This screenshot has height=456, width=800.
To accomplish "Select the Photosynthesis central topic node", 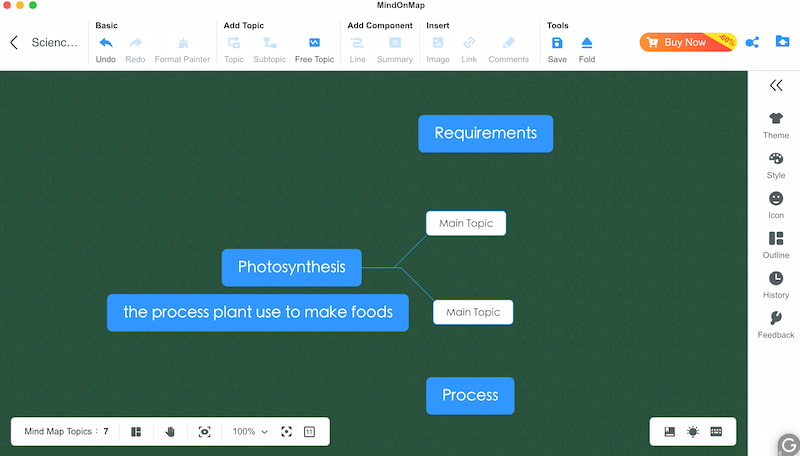I will (x=291, y=267).
